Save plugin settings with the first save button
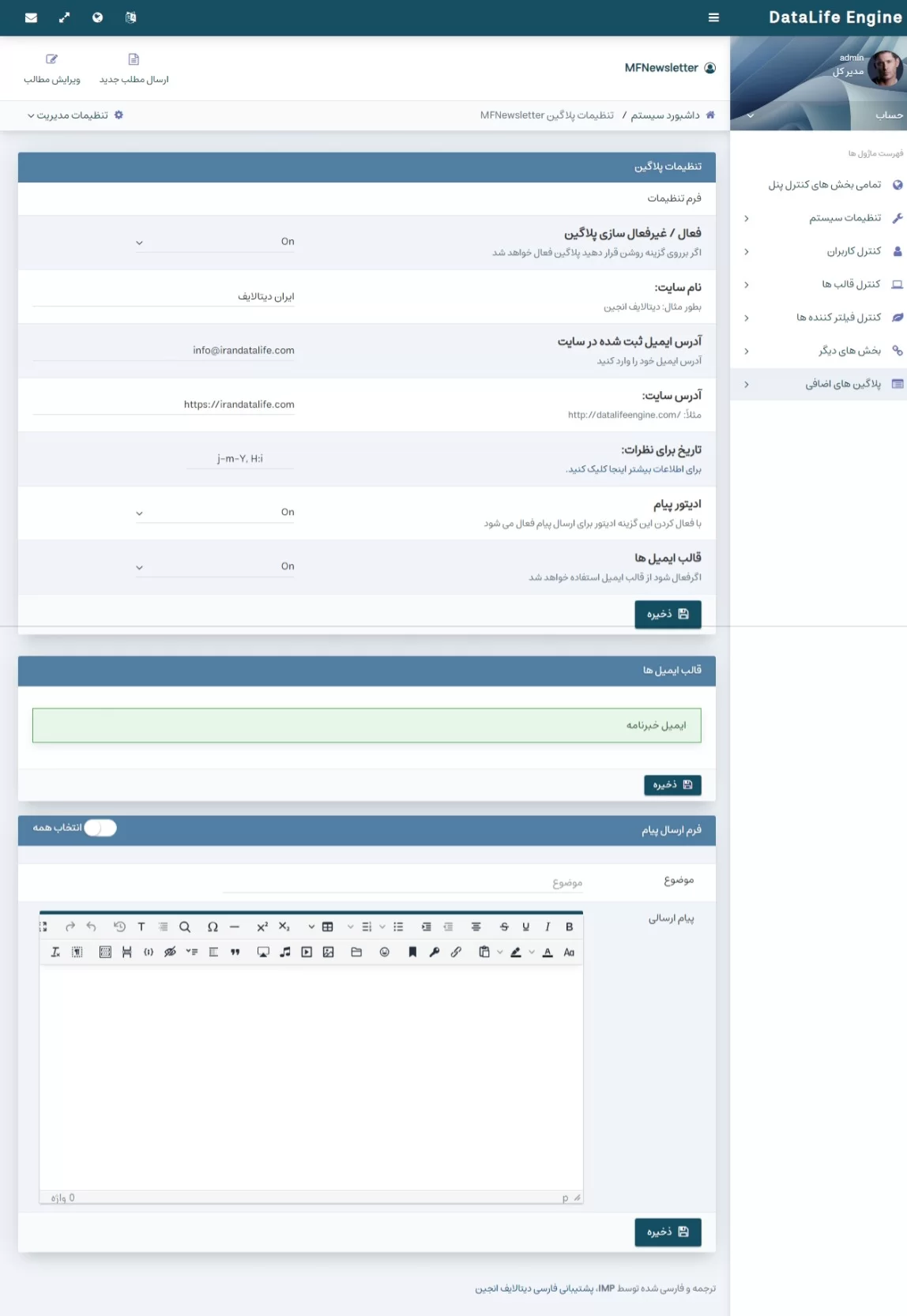This screenshot has width=907, height=1316. click(x=668, y=614)
